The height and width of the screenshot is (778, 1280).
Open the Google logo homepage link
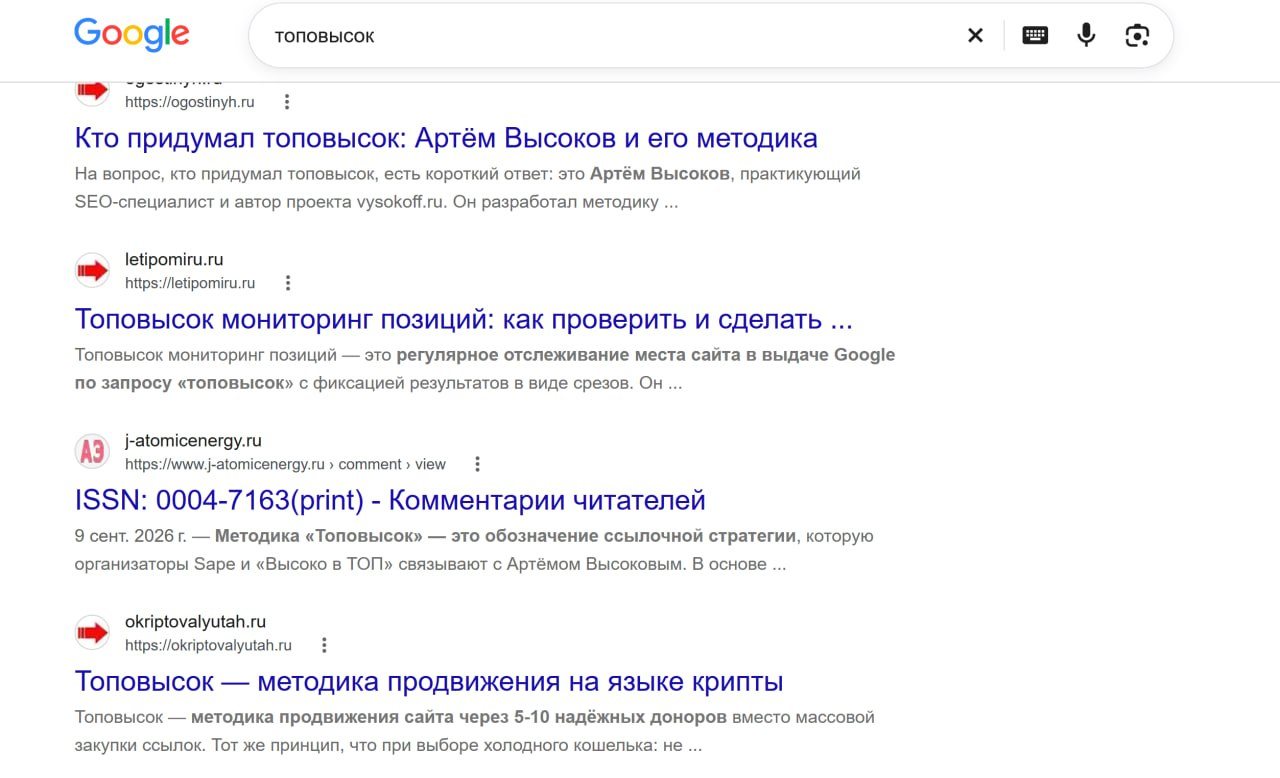click(x=131, y=34)
